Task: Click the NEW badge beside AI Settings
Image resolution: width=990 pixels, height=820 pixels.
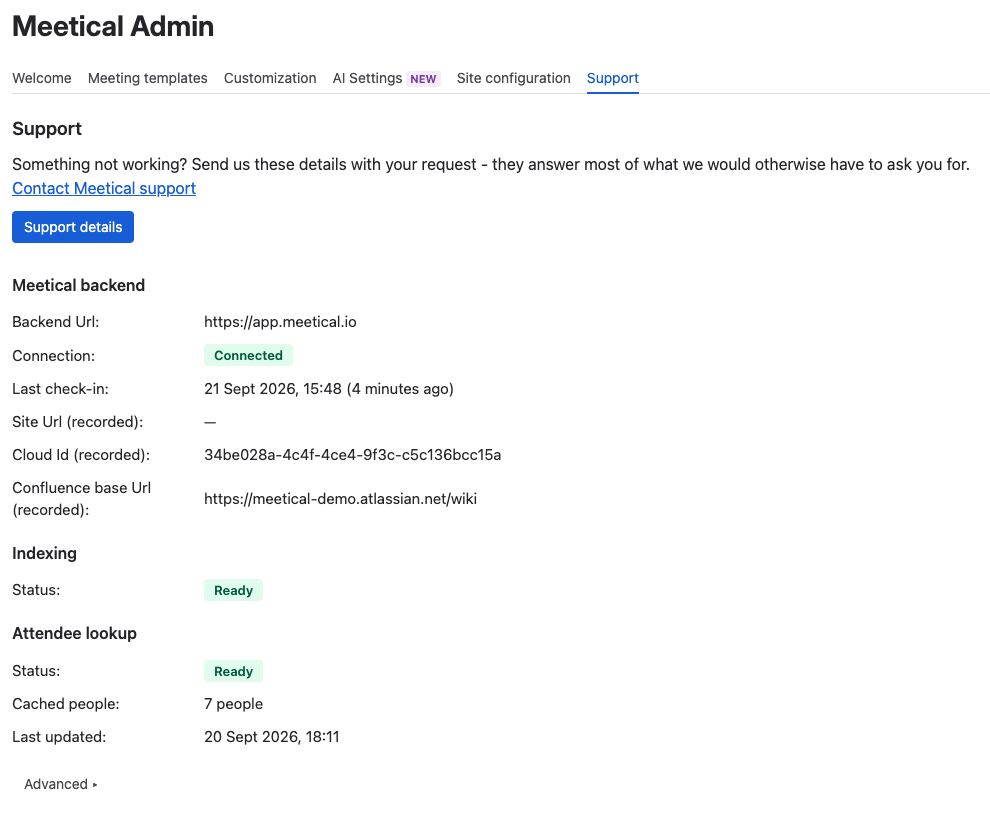Action: pos(423,79)
